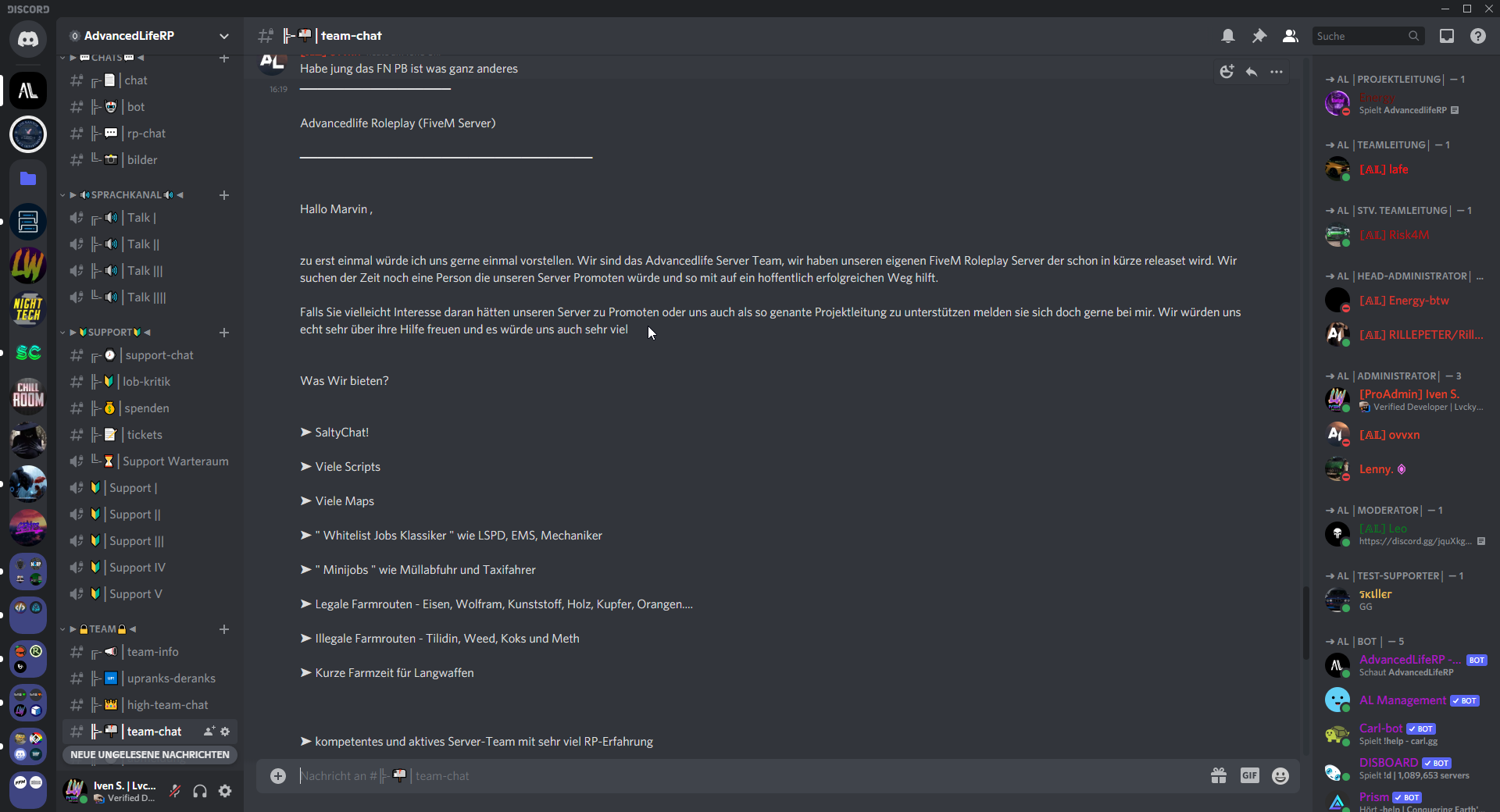
Task: Toggle headphones deafen in user panel
Action: click(x=200, y=791)
